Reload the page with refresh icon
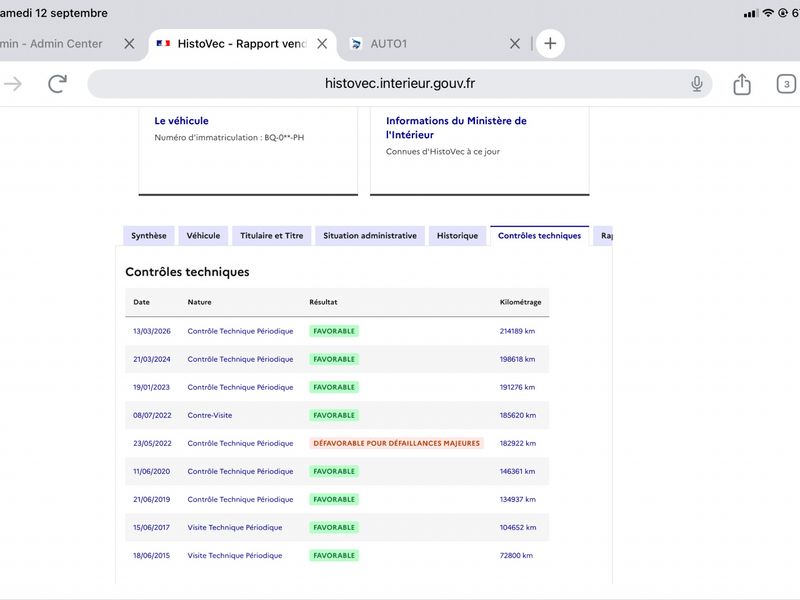 [58, 84]
